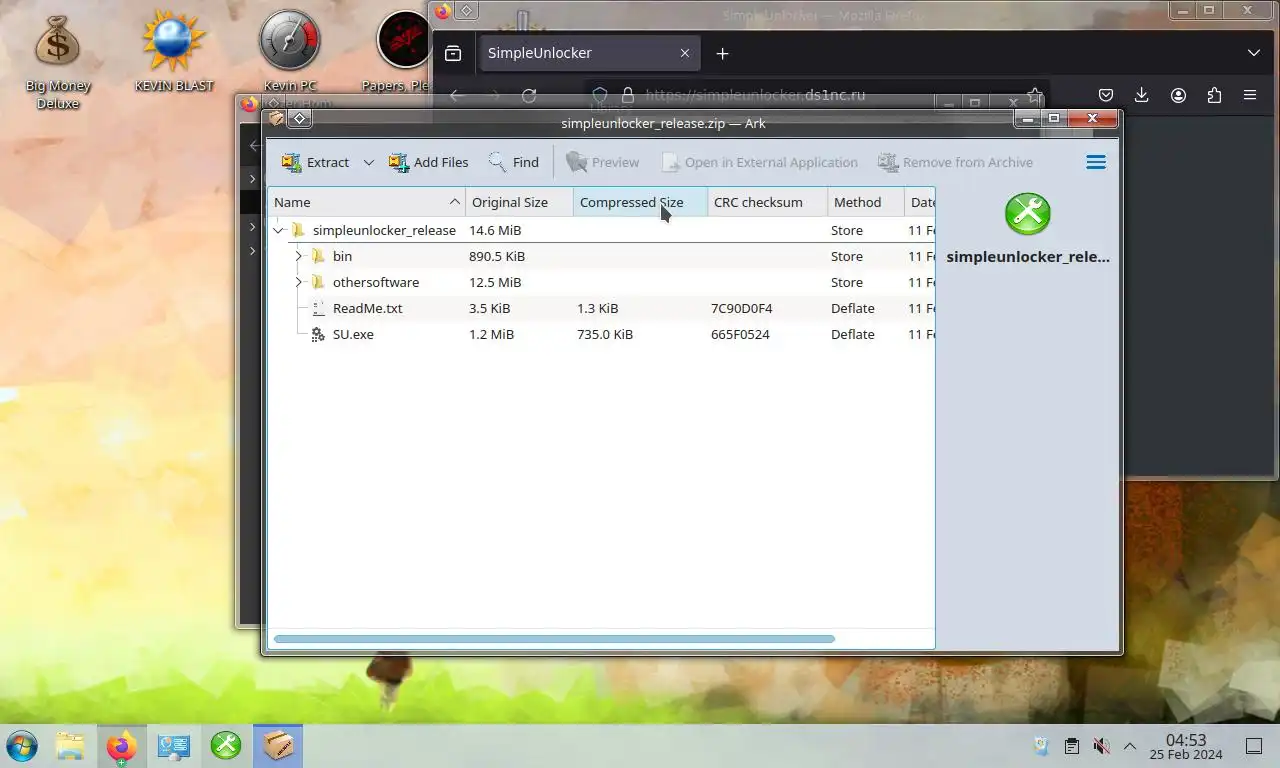
Task: Click the 14.6 MiB size value
Action: pos(495,230)
